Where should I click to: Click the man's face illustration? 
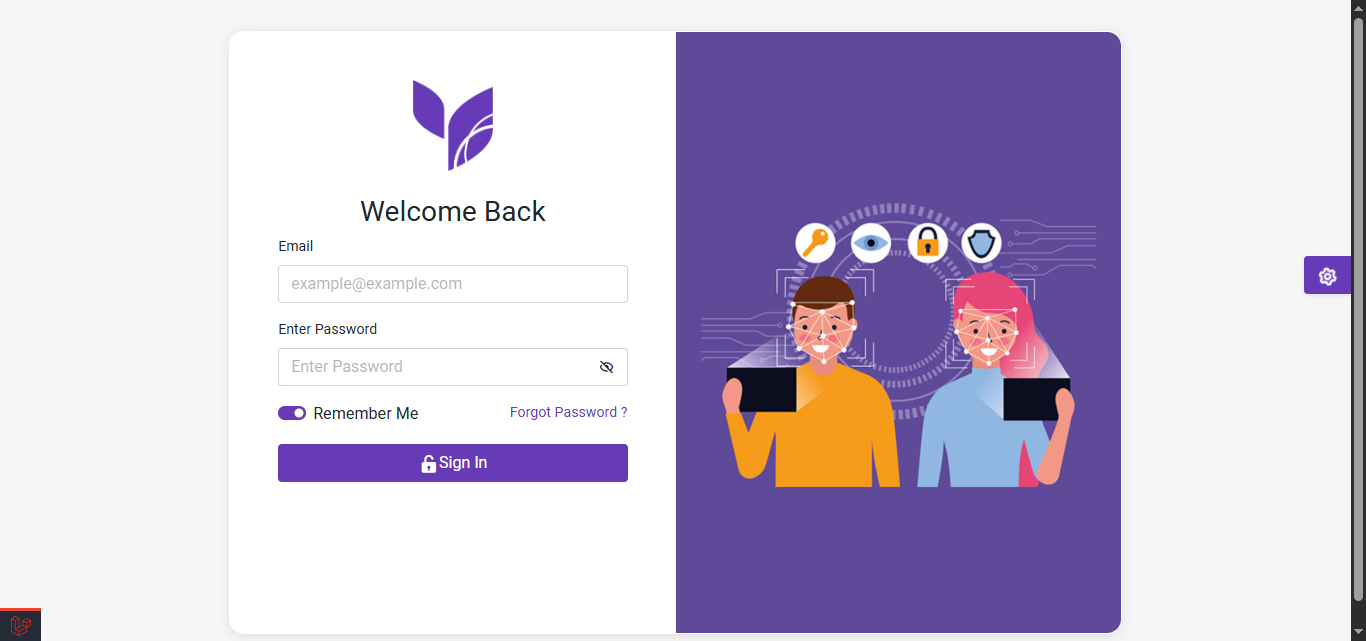point(823,330)
